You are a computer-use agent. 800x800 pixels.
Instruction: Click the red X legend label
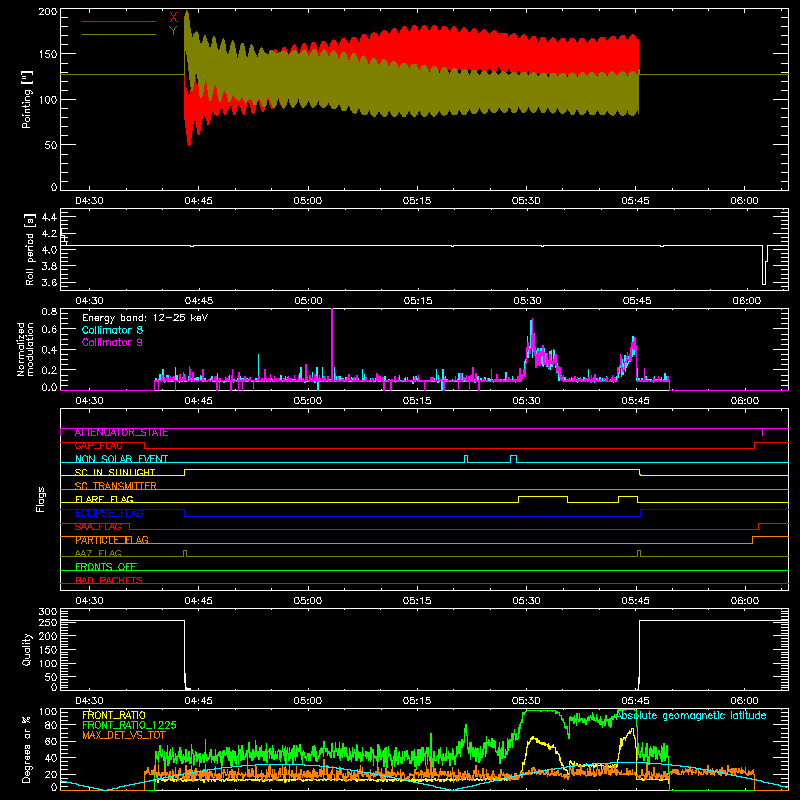(173, 18)
